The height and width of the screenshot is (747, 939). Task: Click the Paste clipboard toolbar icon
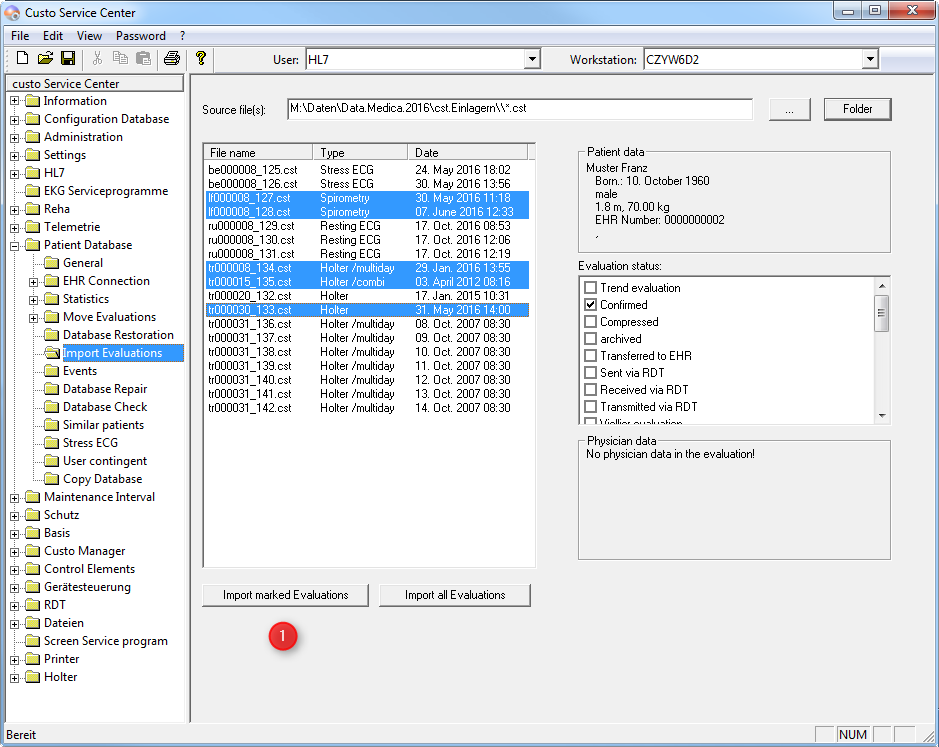[x=143, y=58]
